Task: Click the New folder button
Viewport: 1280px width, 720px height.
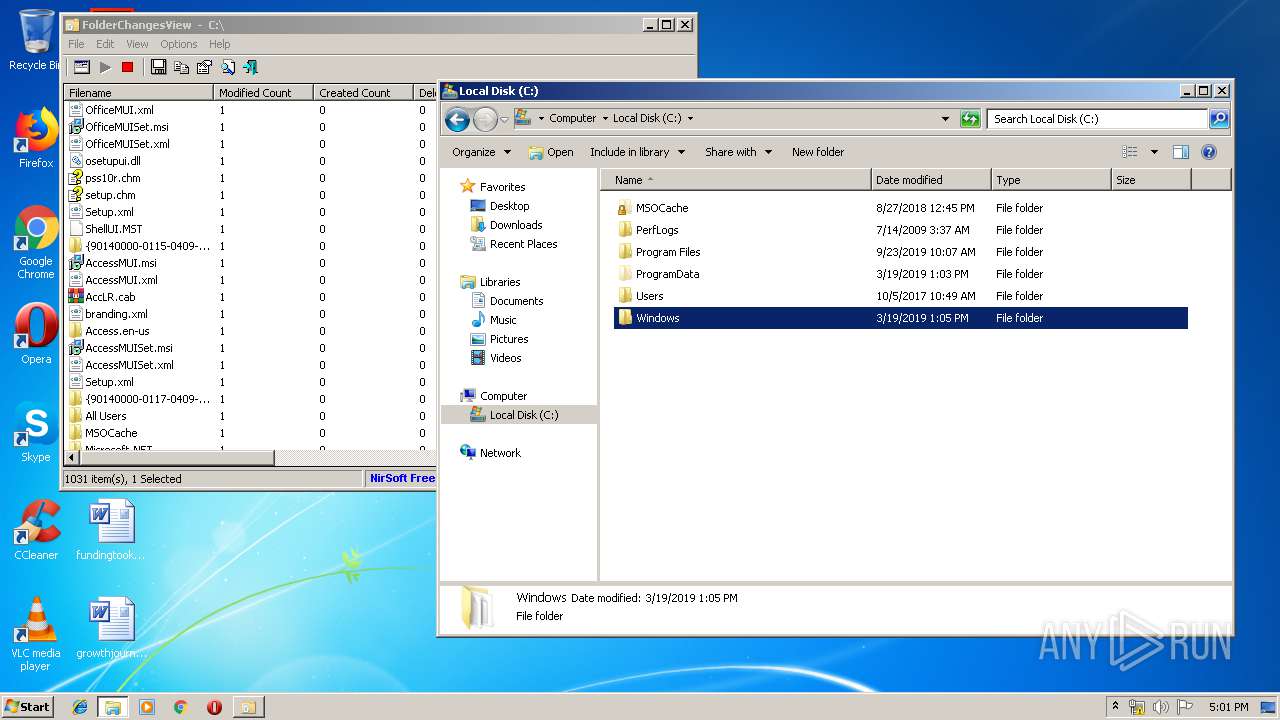Action: (x=818, y=152)
